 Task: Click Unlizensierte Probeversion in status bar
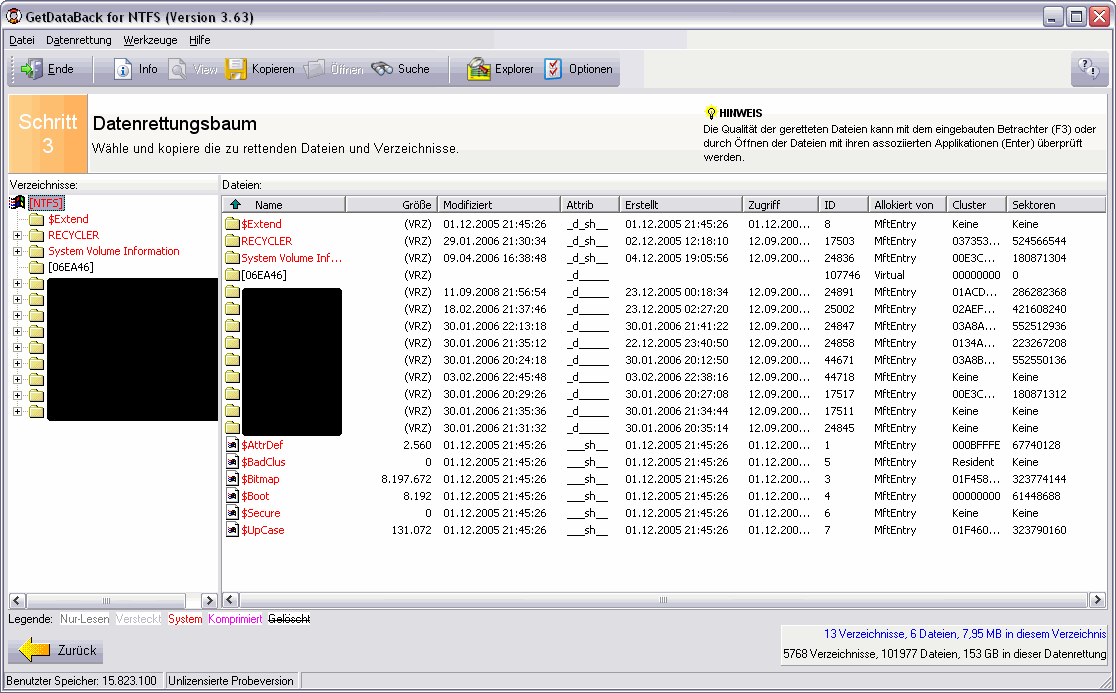tap(231, 681)
